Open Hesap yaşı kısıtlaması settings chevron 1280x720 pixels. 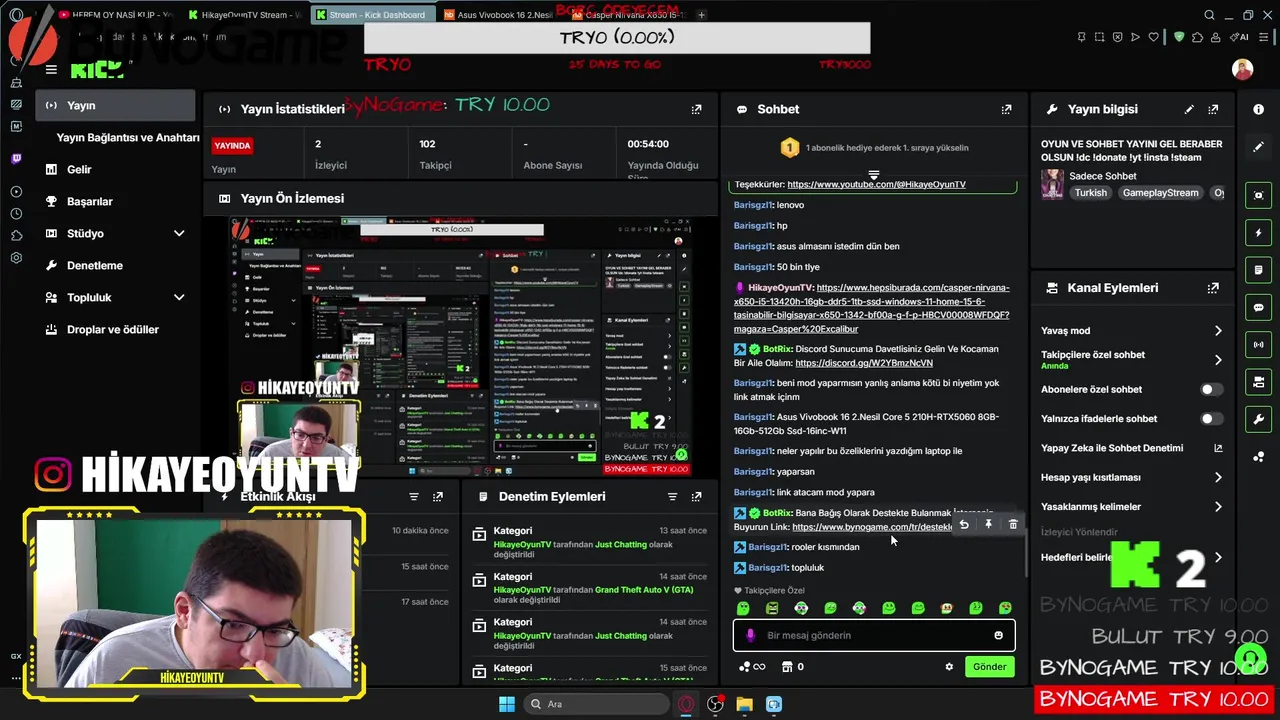[1218, 477]
